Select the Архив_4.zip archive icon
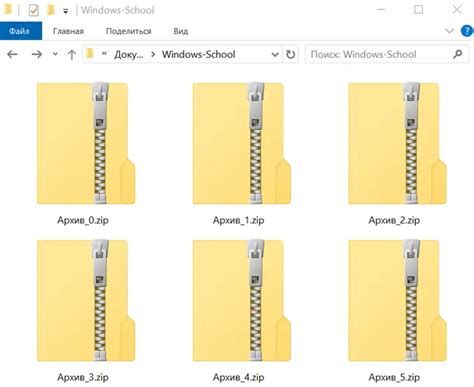This screenshot has width=474, height=387. (x=242, y=300)
